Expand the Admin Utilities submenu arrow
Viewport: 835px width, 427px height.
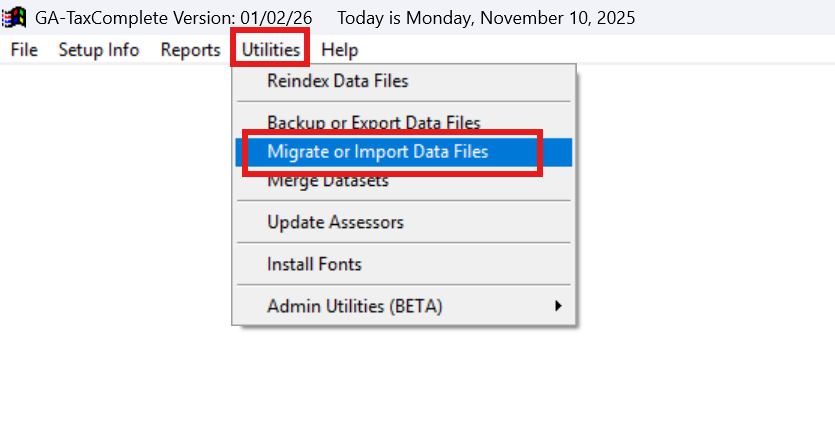(x=558, y=306)
